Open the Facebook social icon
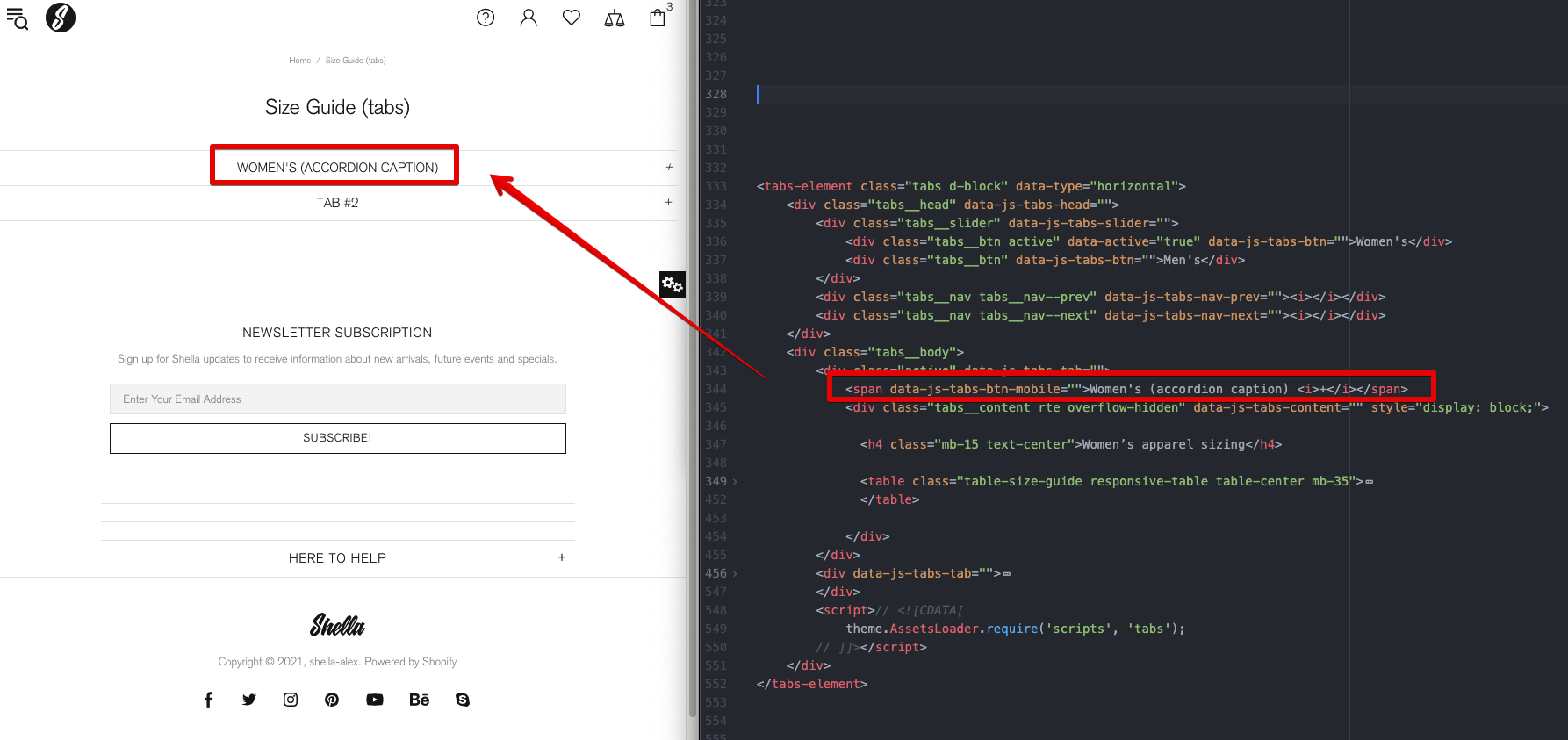The height and width of the screenshot is (740, 1568). (208, 700)
